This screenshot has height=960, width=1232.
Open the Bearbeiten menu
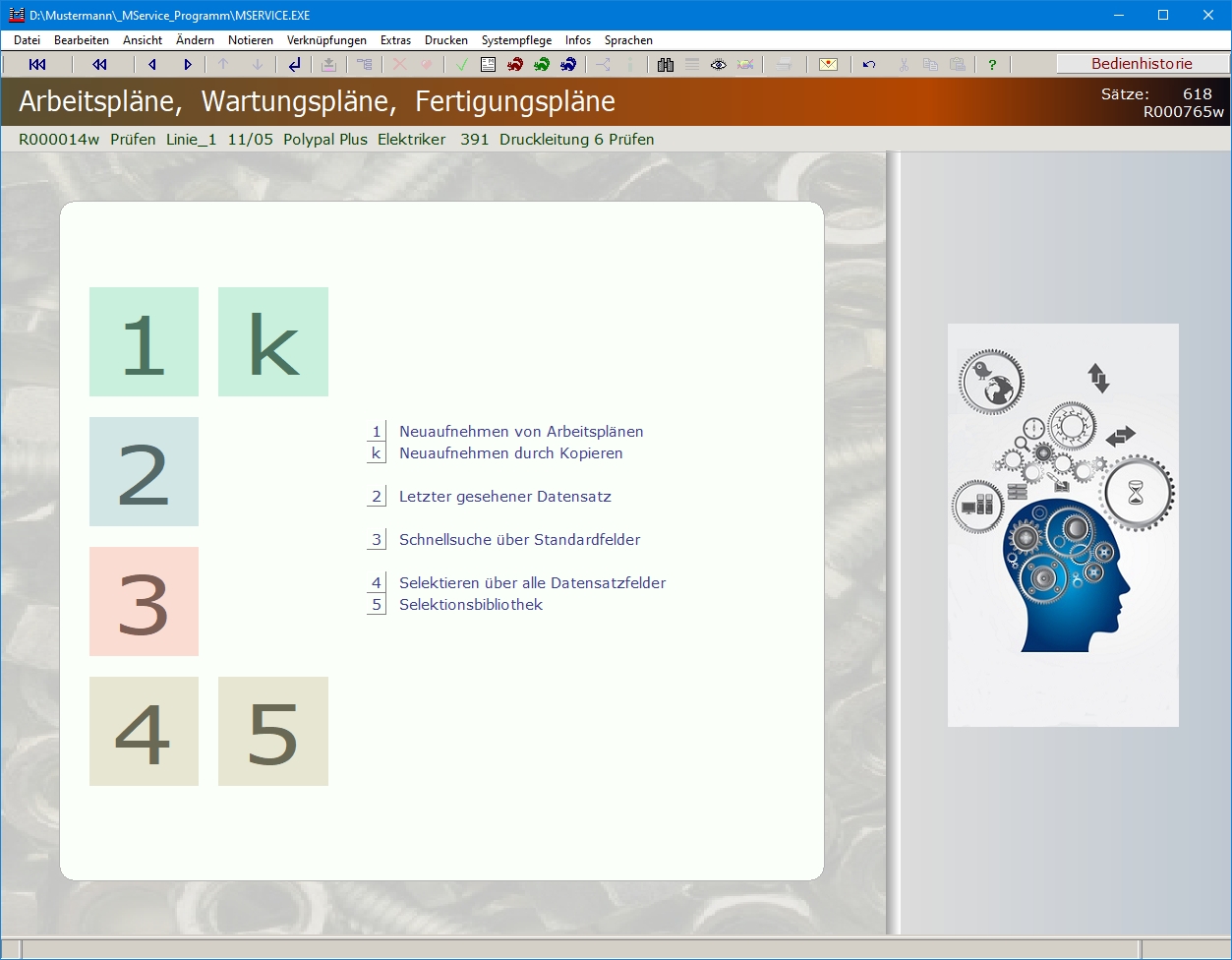click(82, 40)
